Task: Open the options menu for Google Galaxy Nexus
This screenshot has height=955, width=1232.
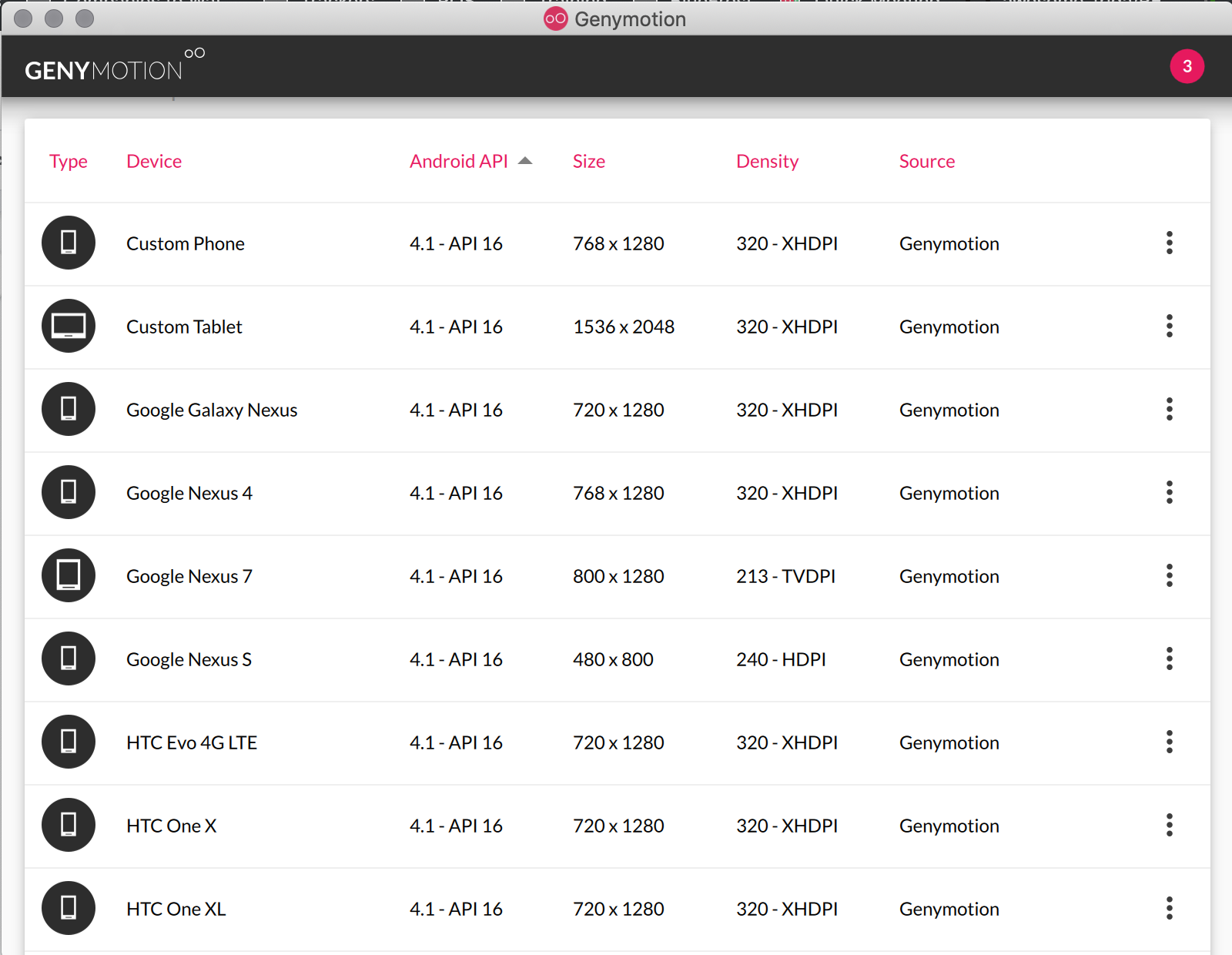Action: pyautogui.click(x=1169, y=409)
